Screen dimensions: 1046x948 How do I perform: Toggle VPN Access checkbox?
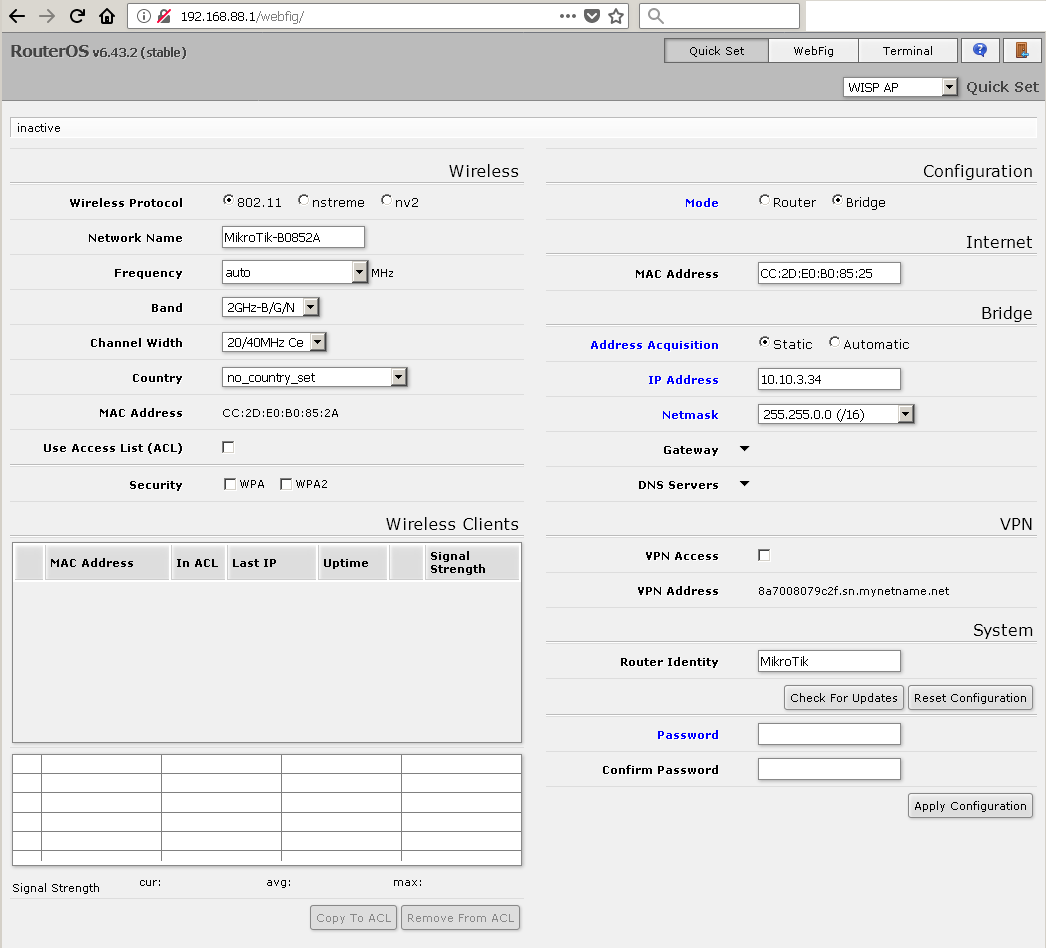[764, 555]
